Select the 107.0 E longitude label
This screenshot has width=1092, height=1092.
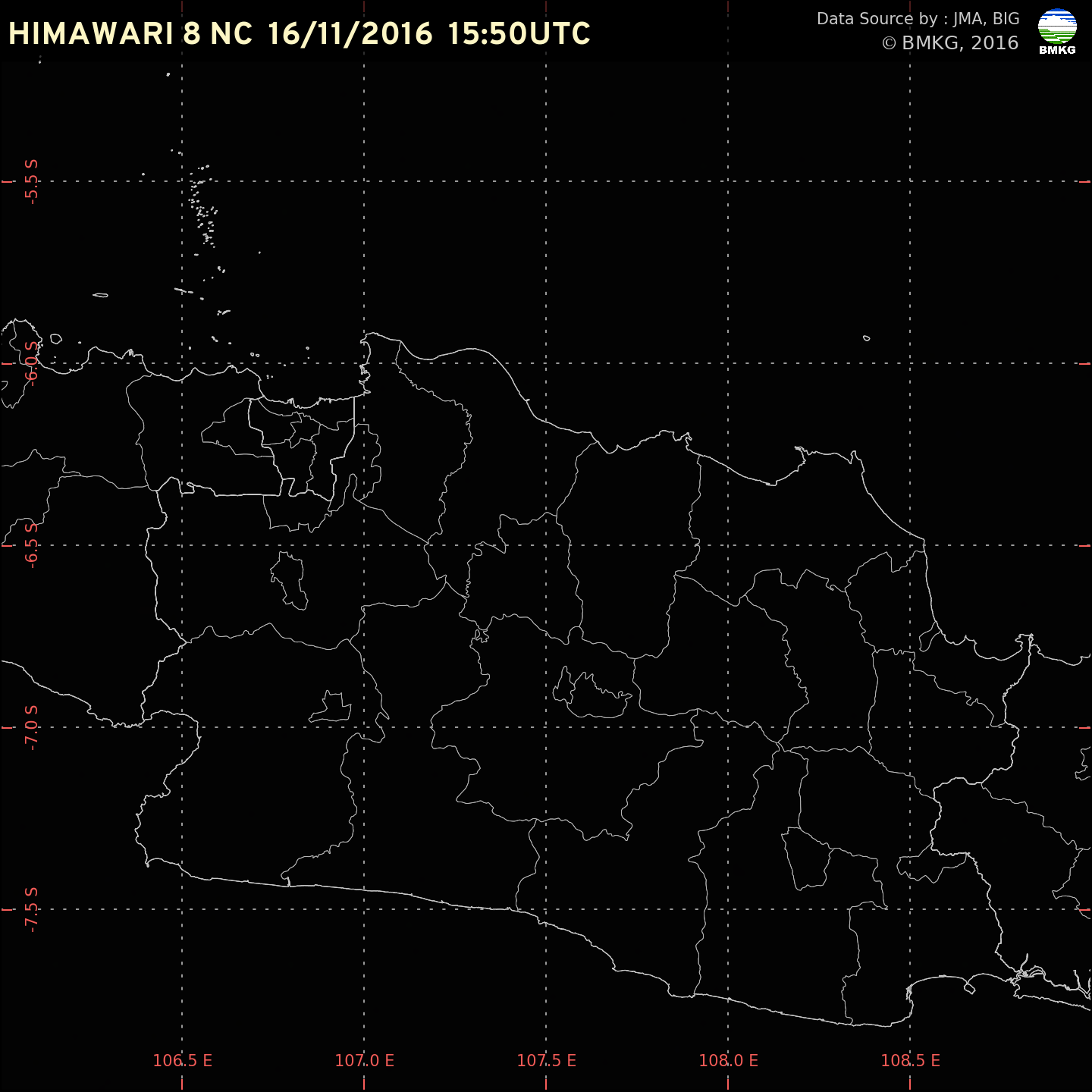(364, 1060)
